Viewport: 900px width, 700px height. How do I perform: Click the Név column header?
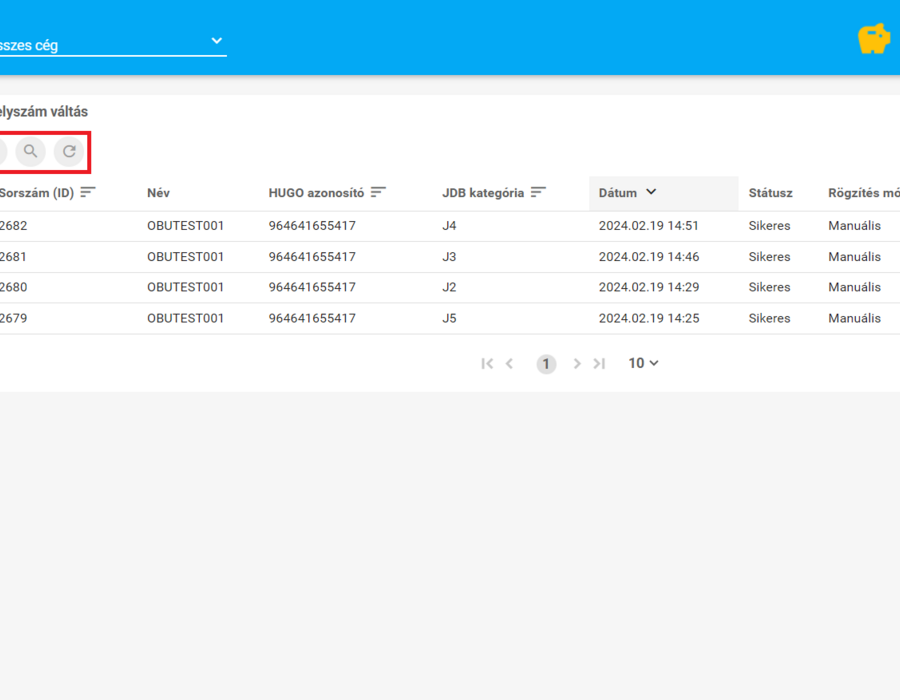pos(158,193)
